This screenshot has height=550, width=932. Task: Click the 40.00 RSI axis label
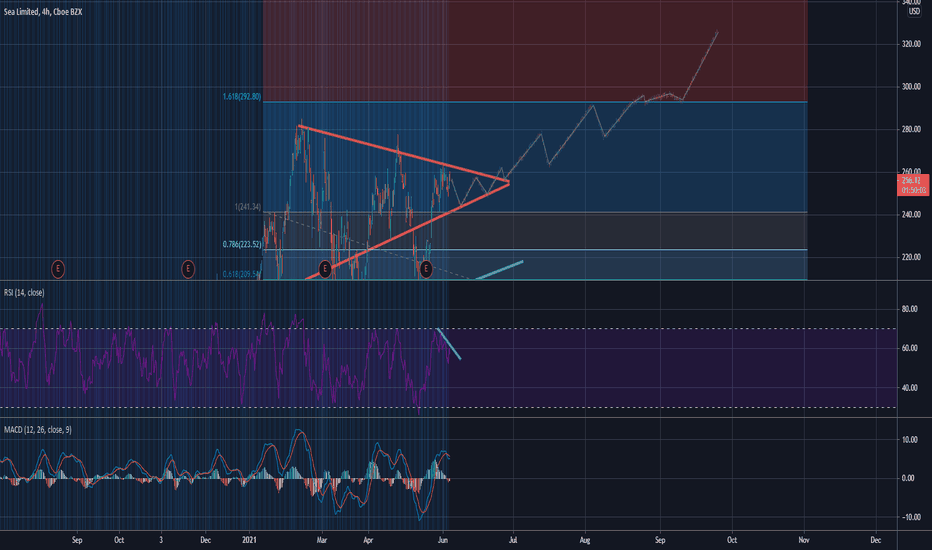coord(909,388)
